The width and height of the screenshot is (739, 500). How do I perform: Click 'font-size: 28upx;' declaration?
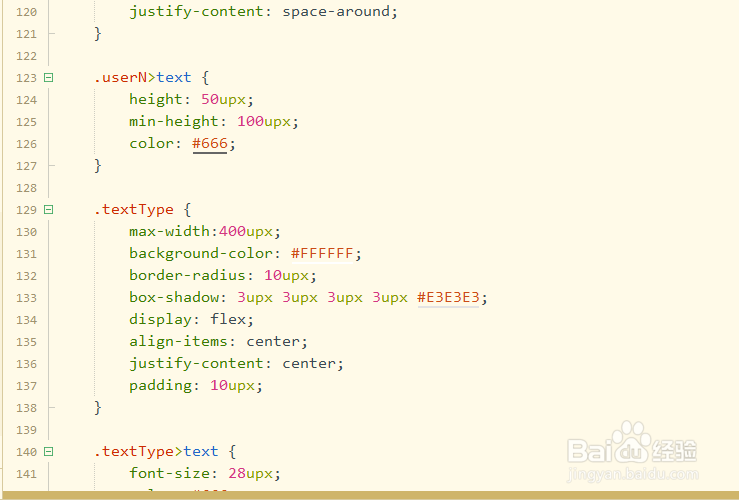(205, 473)
